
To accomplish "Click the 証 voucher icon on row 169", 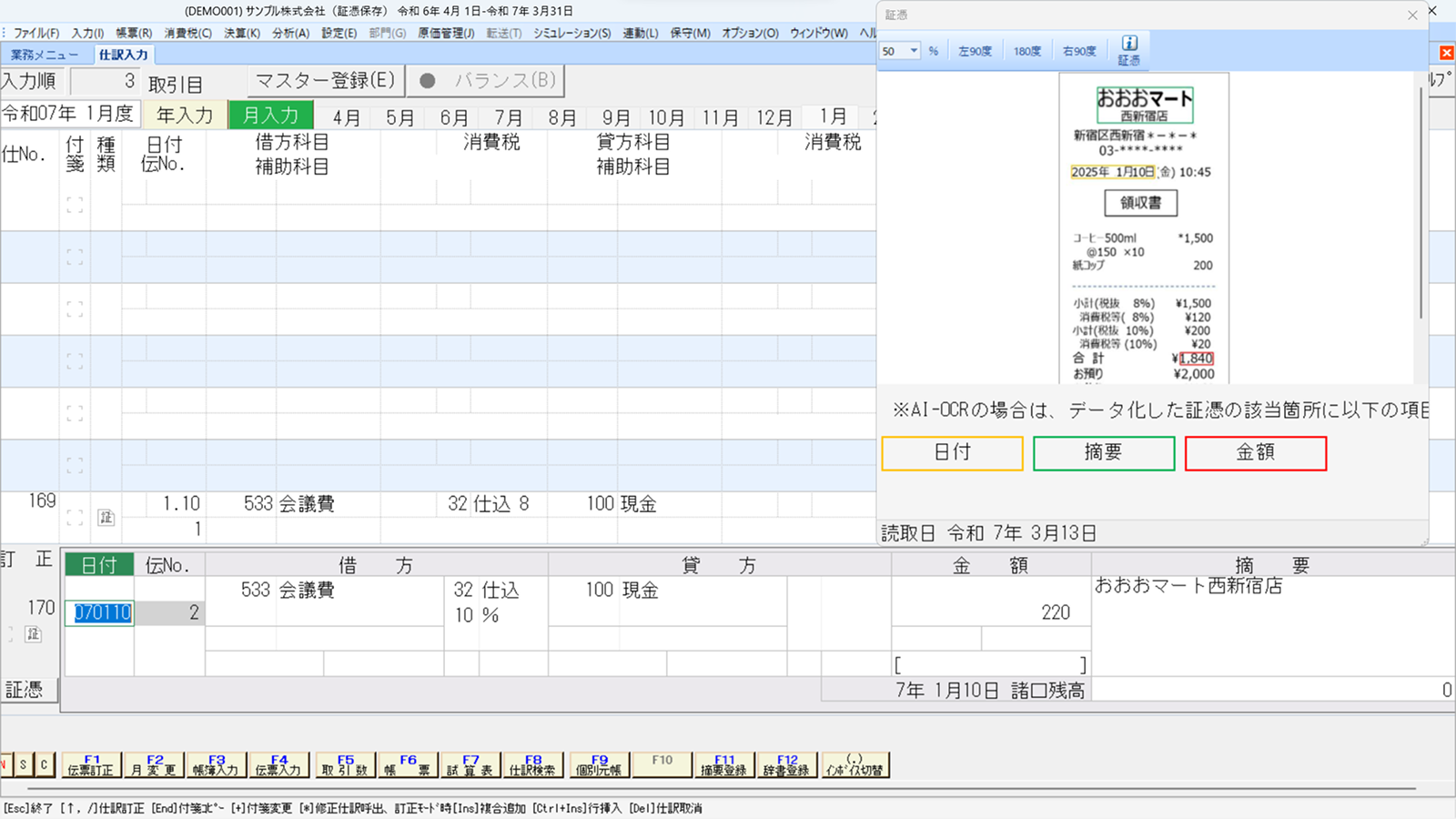I will (x=106, y=518).
